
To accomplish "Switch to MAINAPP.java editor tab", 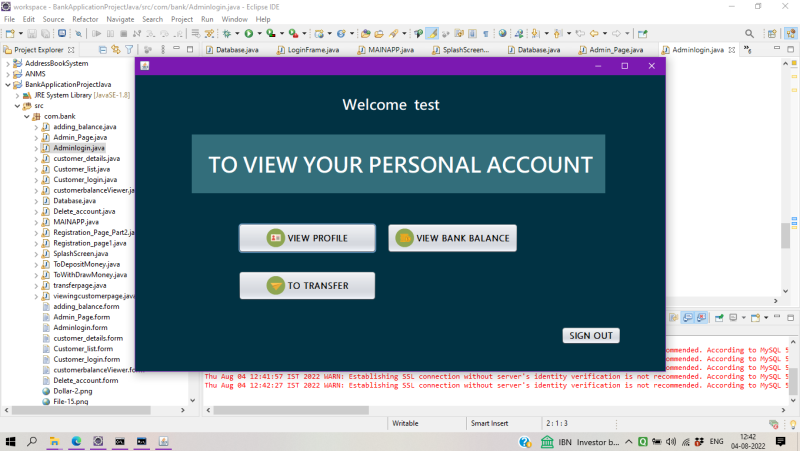I will pyautogui.click(x=386, y=49).
